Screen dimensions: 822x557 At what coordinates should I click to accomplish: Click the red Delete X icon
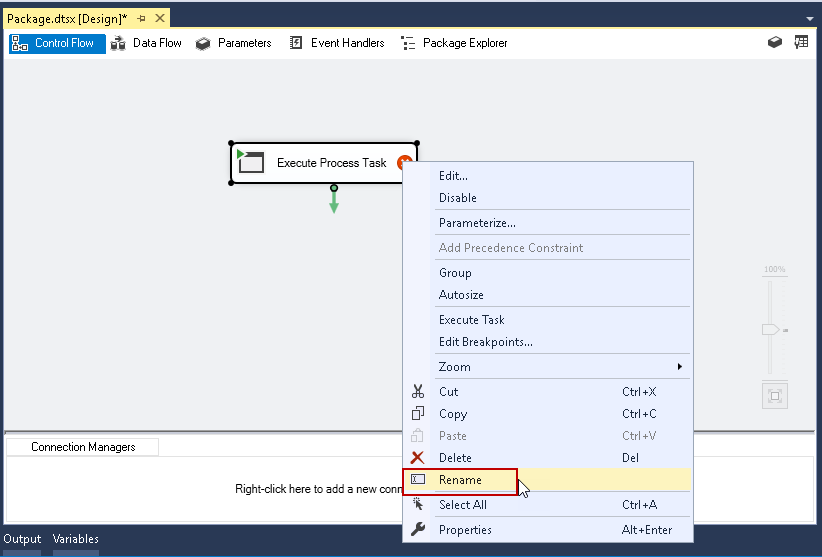click(x=418, y=458)
